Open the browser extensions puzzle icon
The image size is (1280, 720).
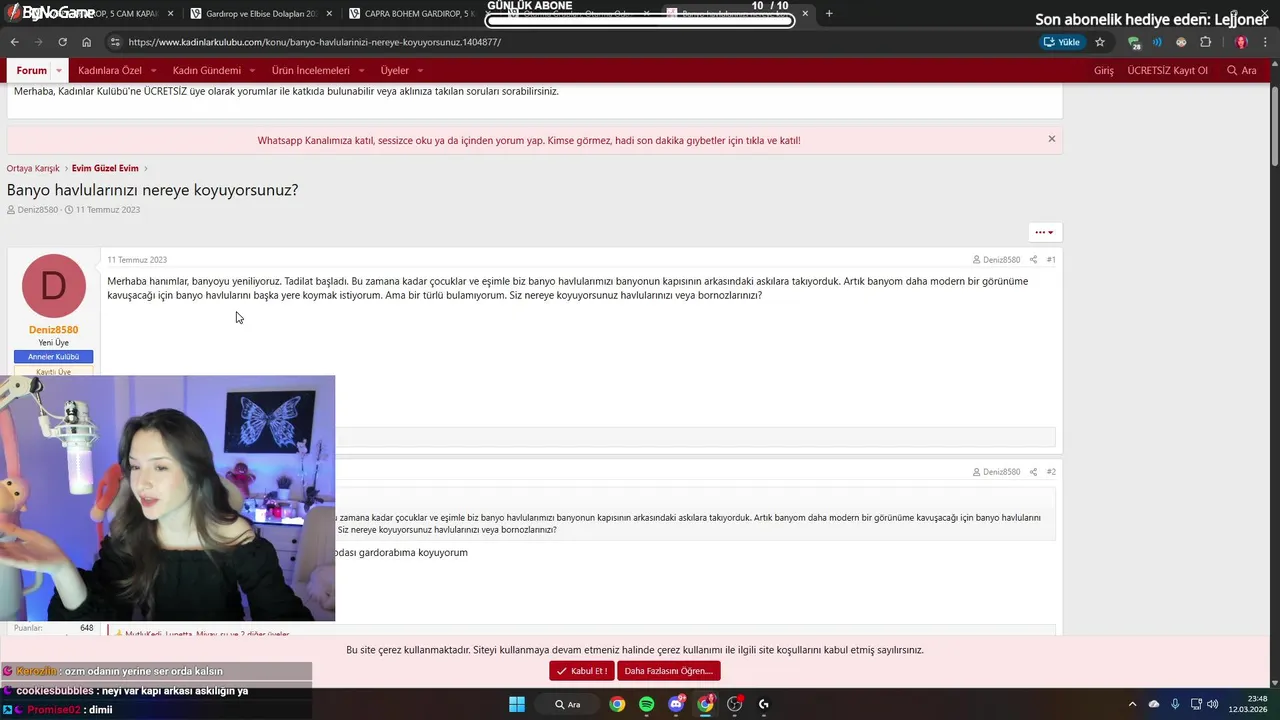(1205, 42)
